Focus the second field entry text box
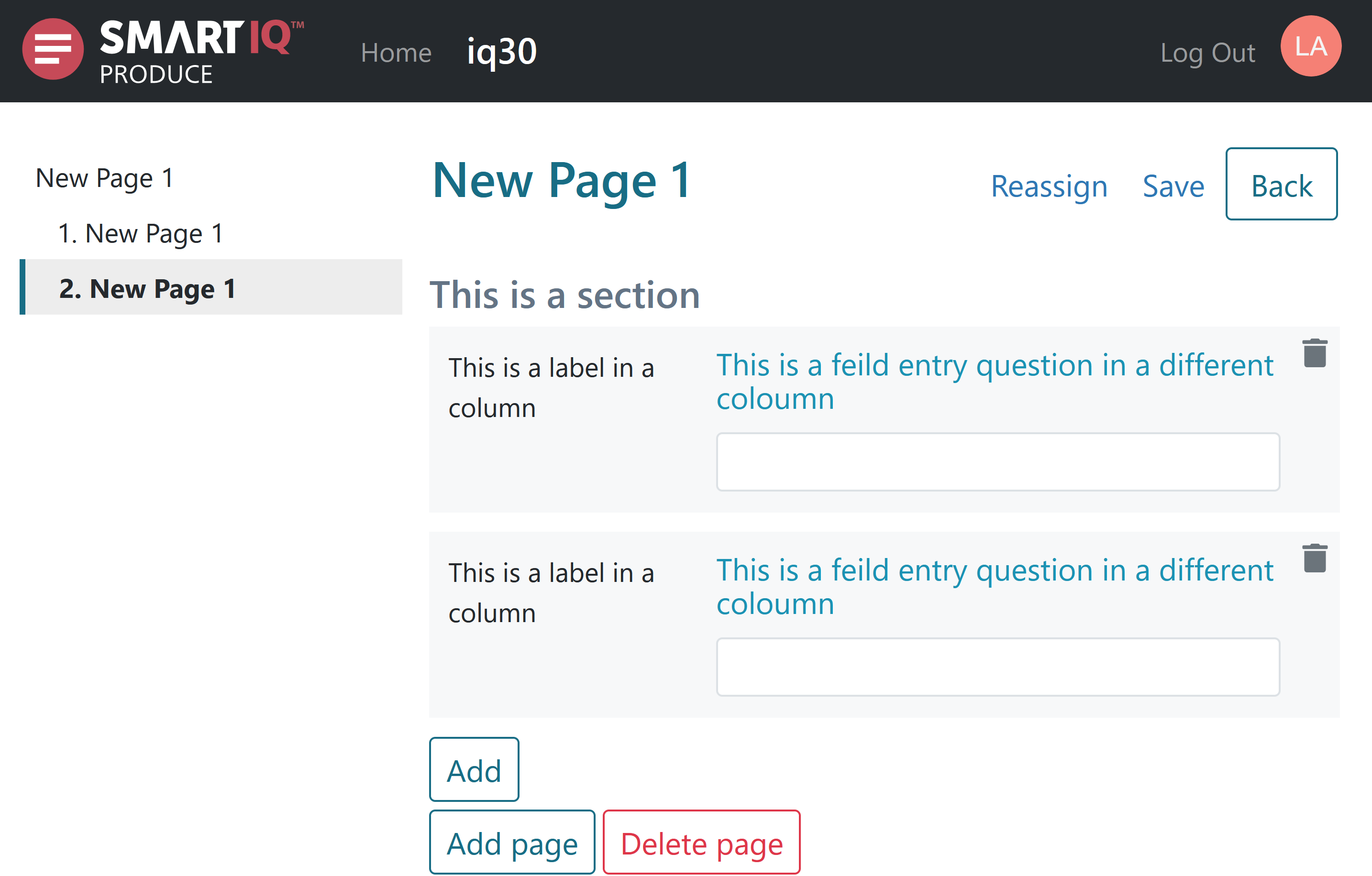This screenshot has height=876, width=1372. [997, 667]
